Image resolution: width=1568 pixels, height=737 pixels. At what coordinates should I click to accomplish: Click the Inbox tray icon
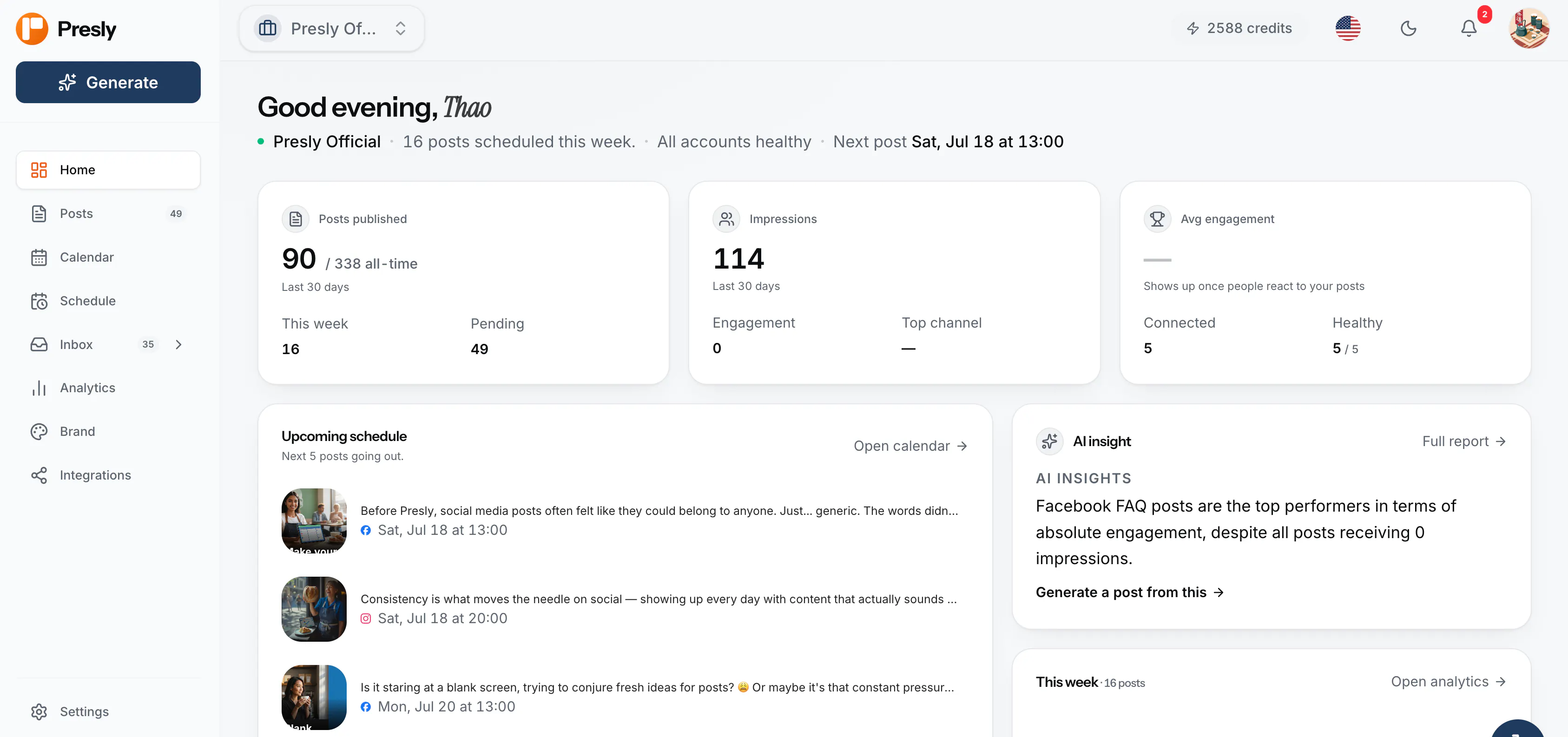39,344
